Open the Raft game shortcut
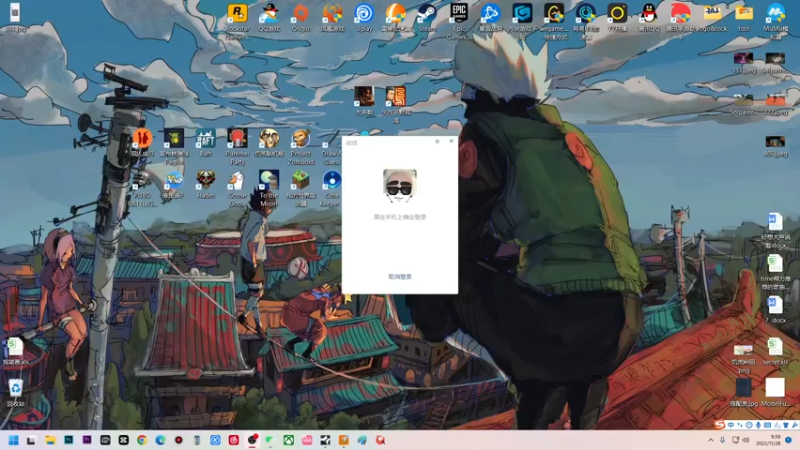800x450 pixels. pyautogui.click(x=206, y=142)
